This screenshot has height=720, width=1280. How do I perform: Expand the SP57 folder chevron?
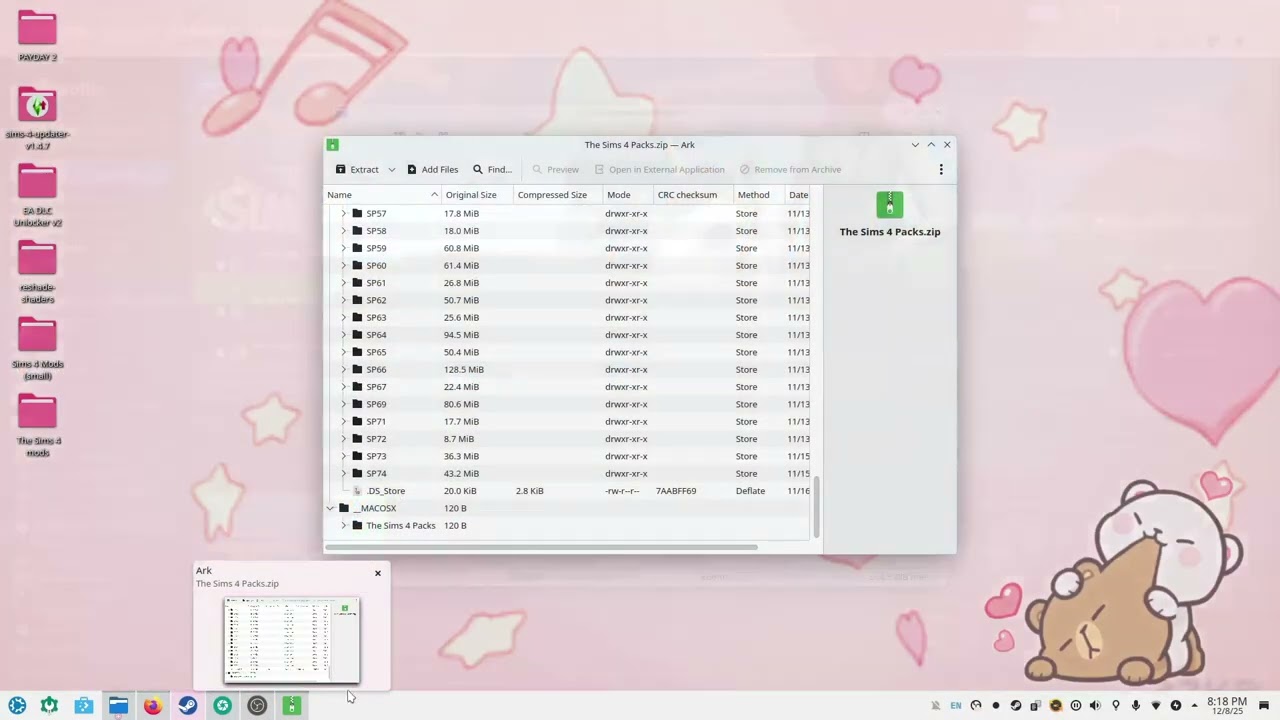pos(343,213)
